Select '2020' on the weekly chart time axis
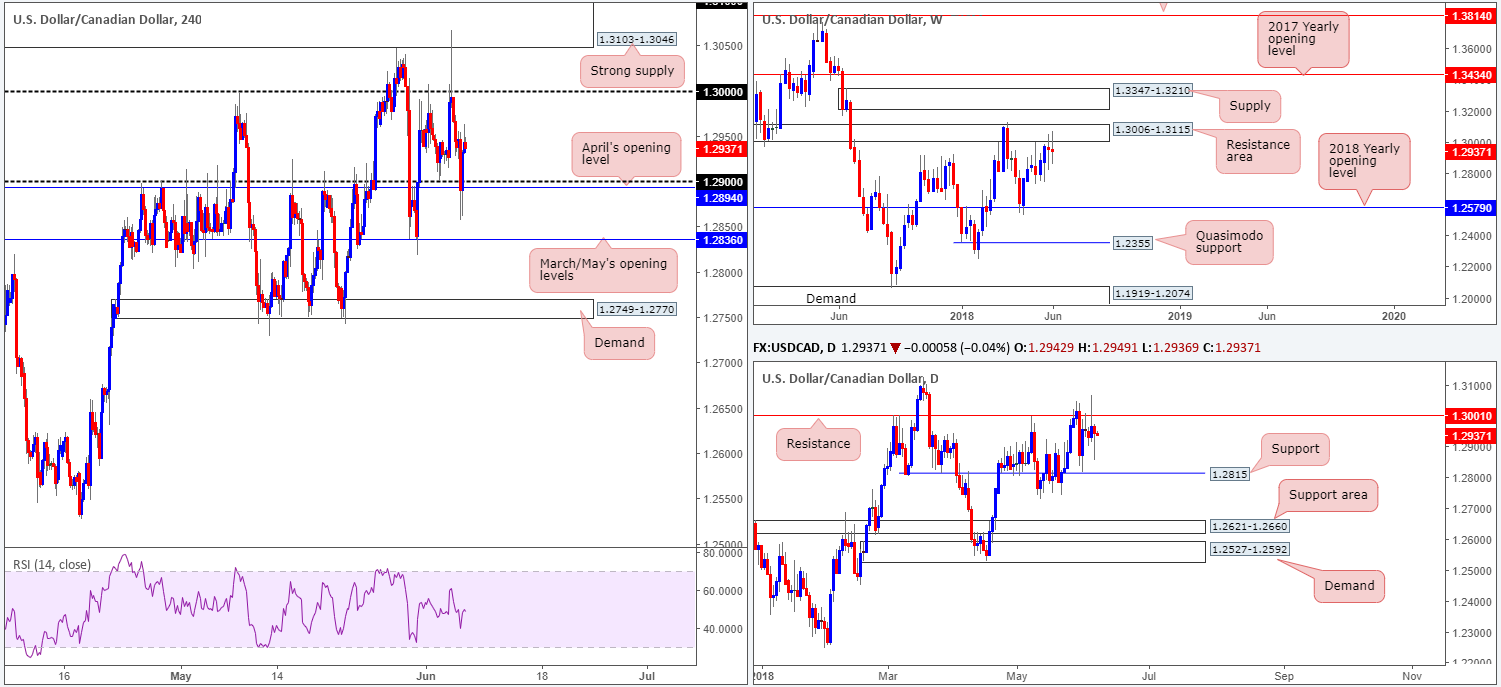 pyautogui.click(x=1393, y=315)
